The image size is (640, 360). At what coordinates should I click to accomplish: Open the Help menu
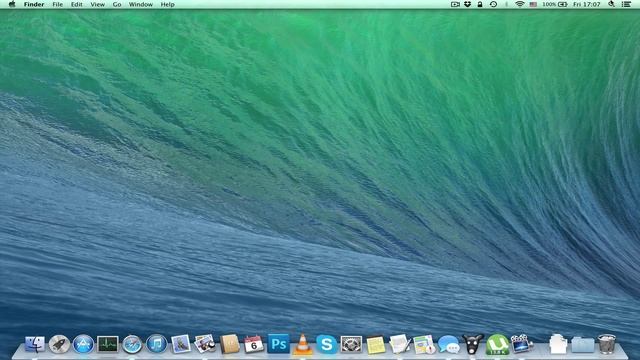pos(167,4)
